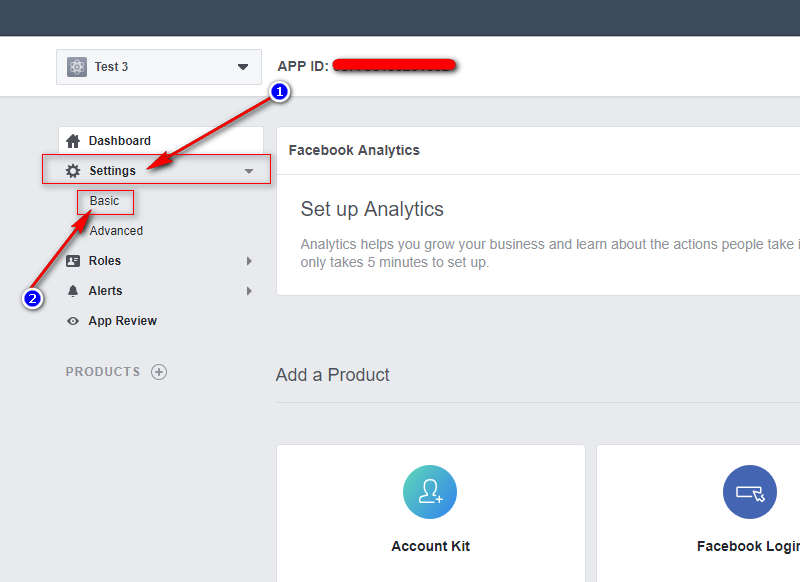Click the Test 3 app atom icon
The image size is (800, 582).
point(77,67)
